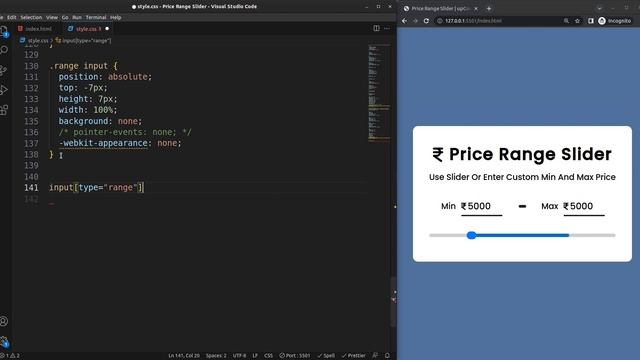Open the Manage gear menu
The height and width of the screenshot is (360, 640).
[4, 341]
